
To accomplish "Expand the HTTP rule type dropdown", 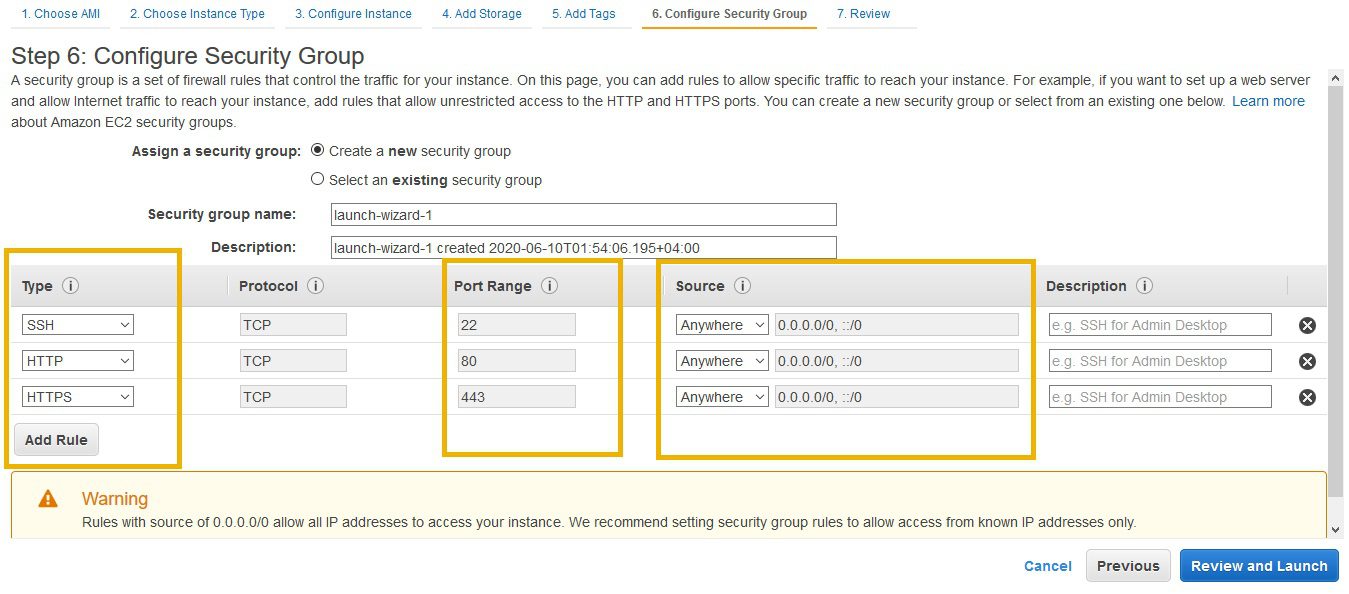I will coord(78,361).
